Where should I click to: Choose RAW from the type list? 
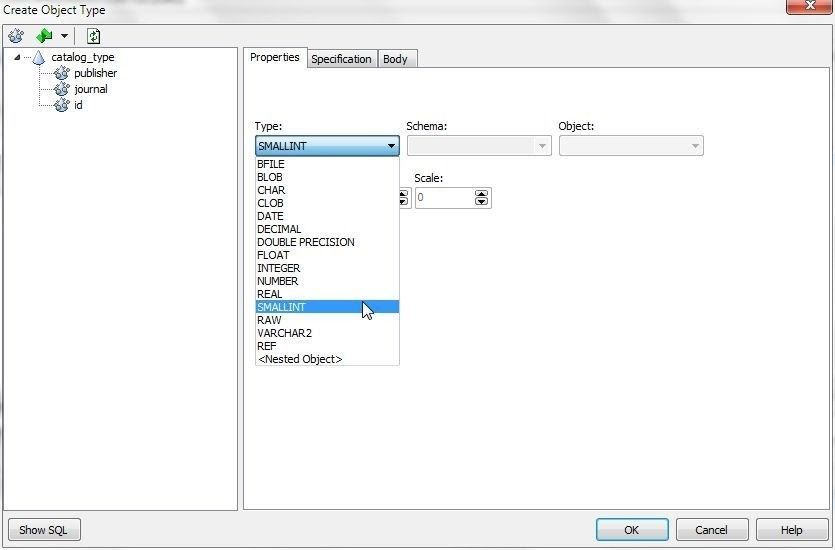tap(327, 320)
